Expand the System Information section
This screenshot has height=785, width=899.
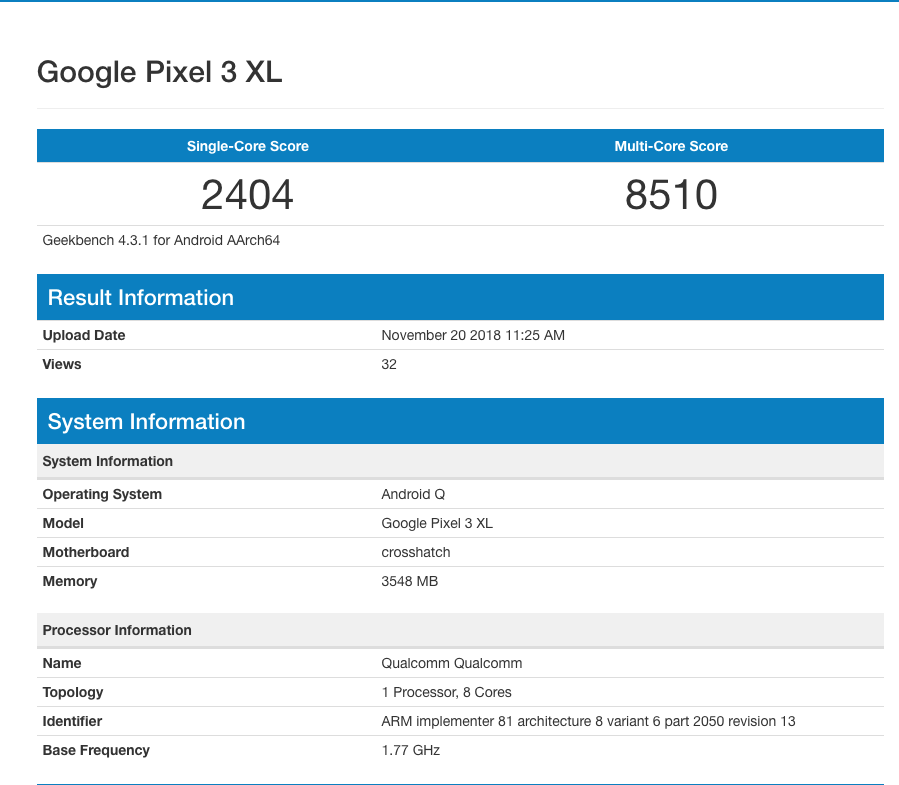tap(146, 421)
